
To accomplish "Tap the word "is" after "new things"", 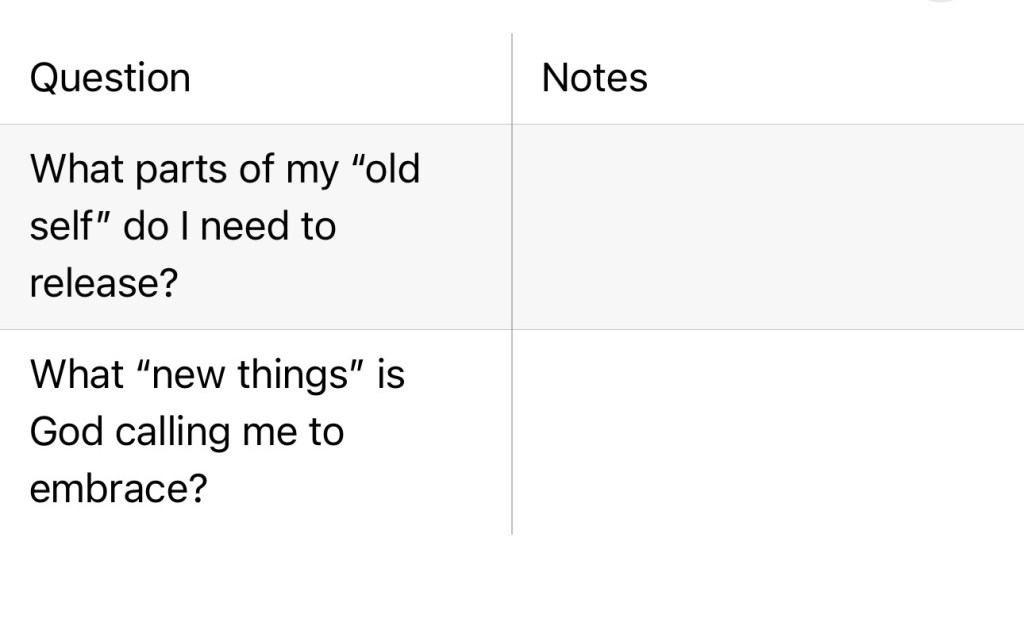I will (391, 375).
